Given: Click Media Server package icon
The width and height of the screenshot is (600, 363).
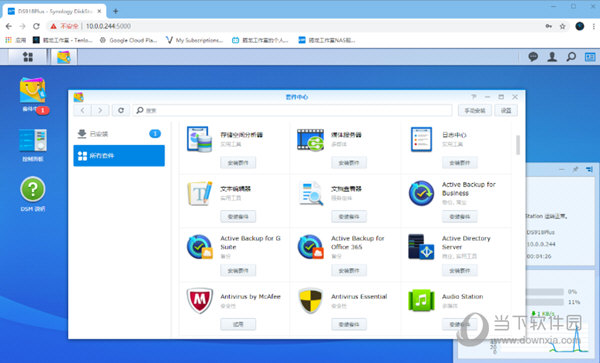Looking at the screenshot, I should [x=310, y=140].
